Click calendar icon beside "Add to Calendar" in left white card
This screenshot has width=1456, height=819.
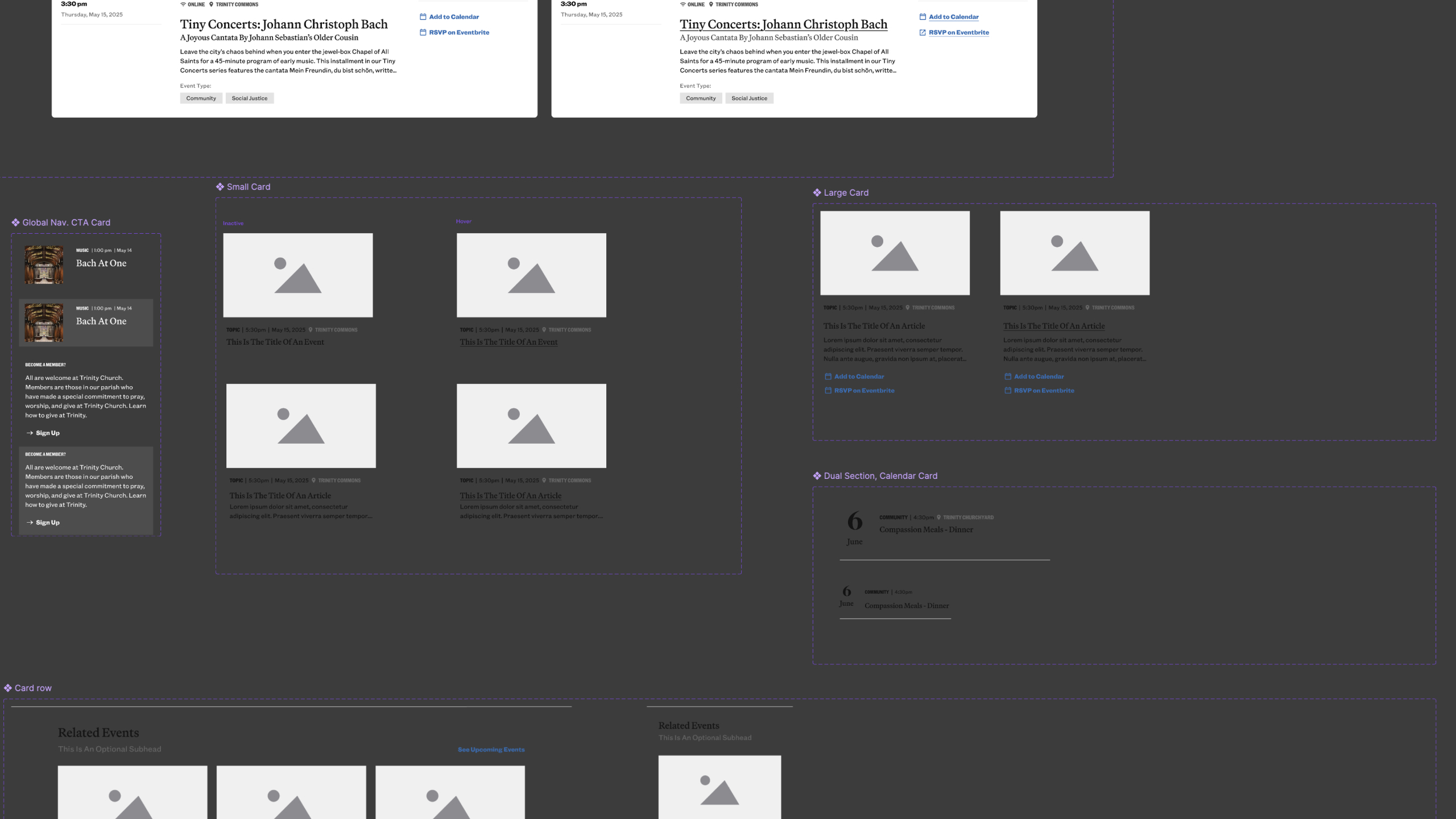tap(423, 17)
